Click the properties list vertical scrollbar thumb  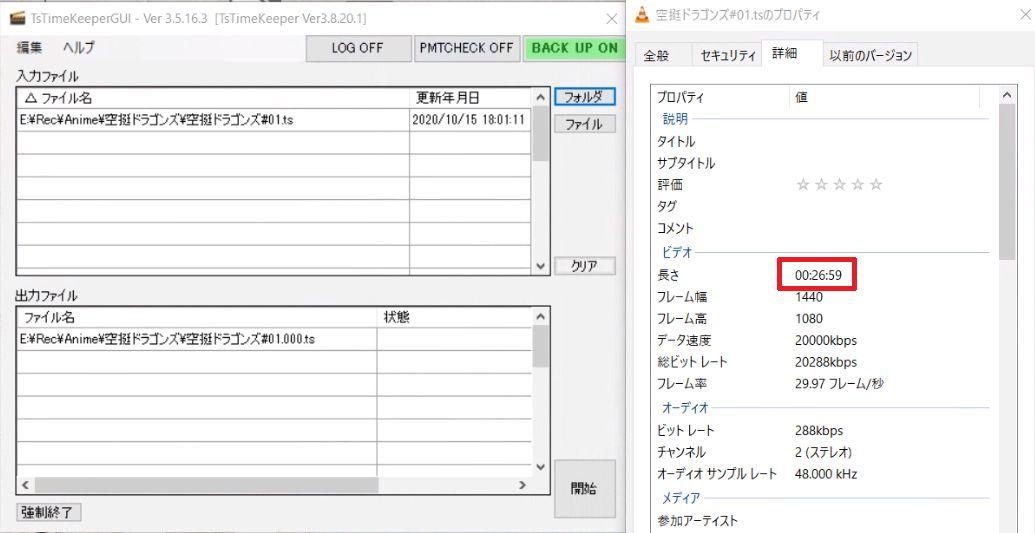1007,182
